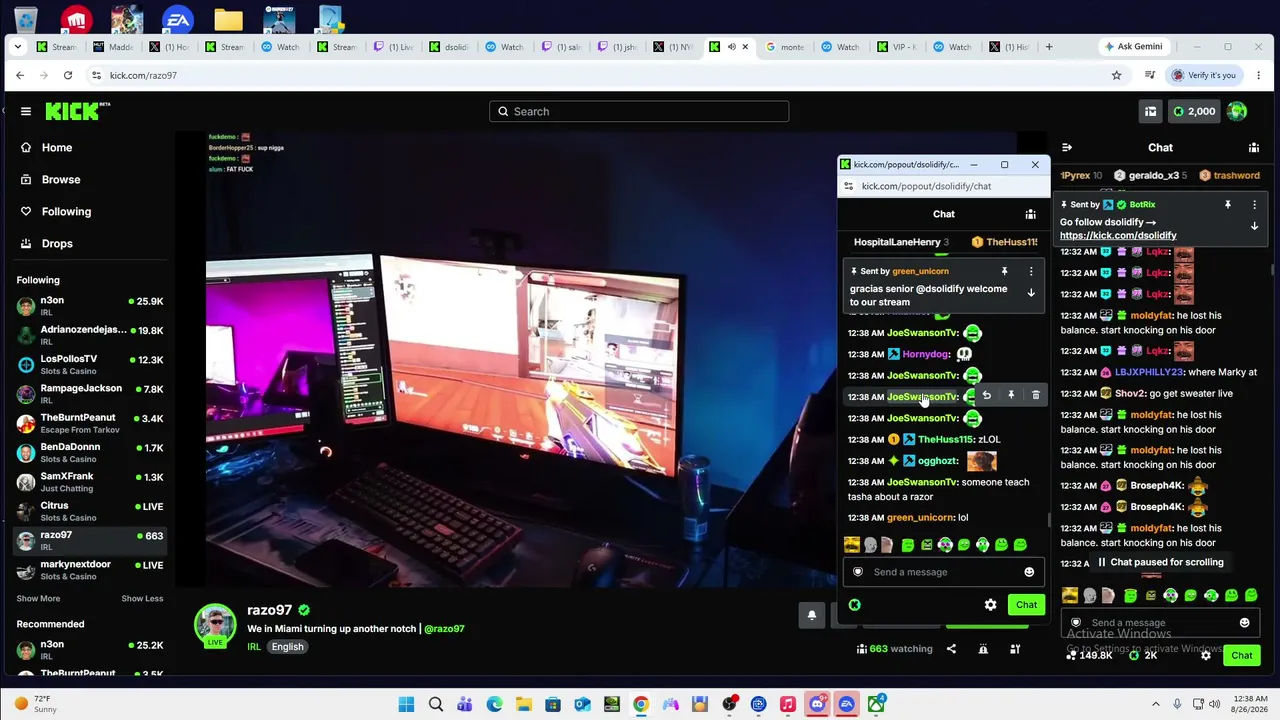Open emoji picker in popout chat
1280x720 pixels.
pyautogui.click(x=1029, y=572)
